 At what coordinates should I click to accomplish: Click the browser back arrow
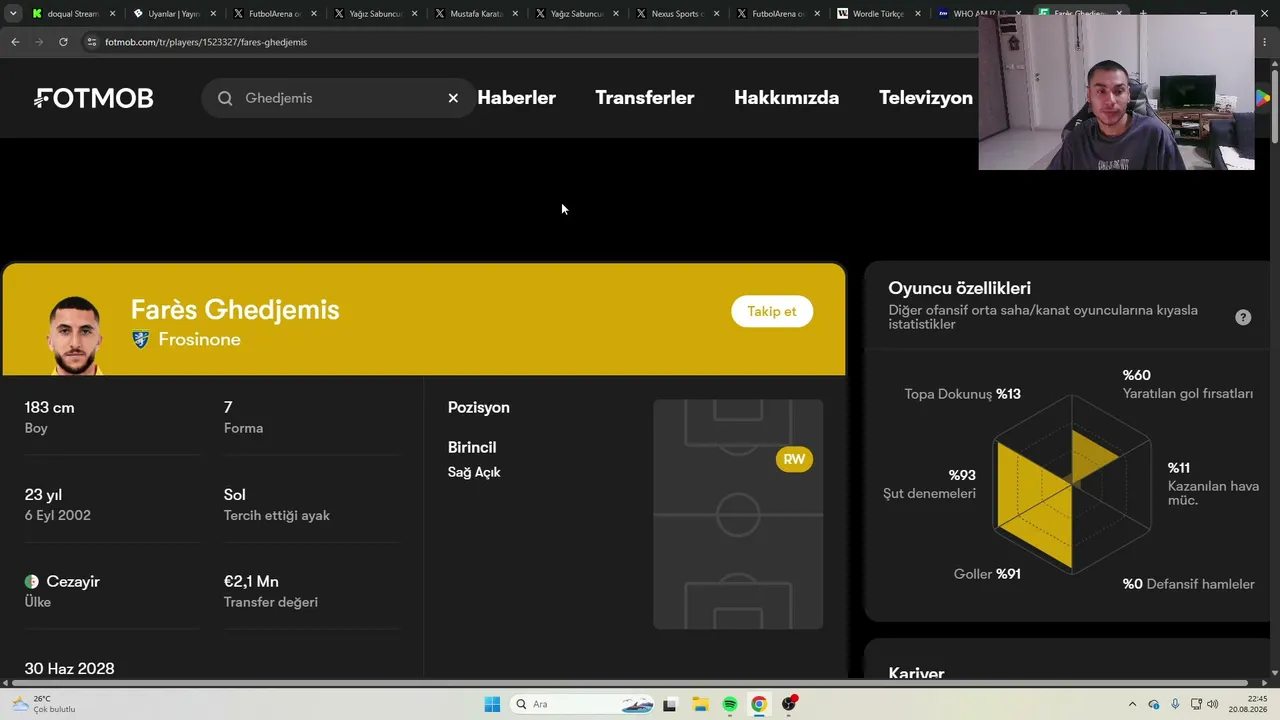pos(15,42)
